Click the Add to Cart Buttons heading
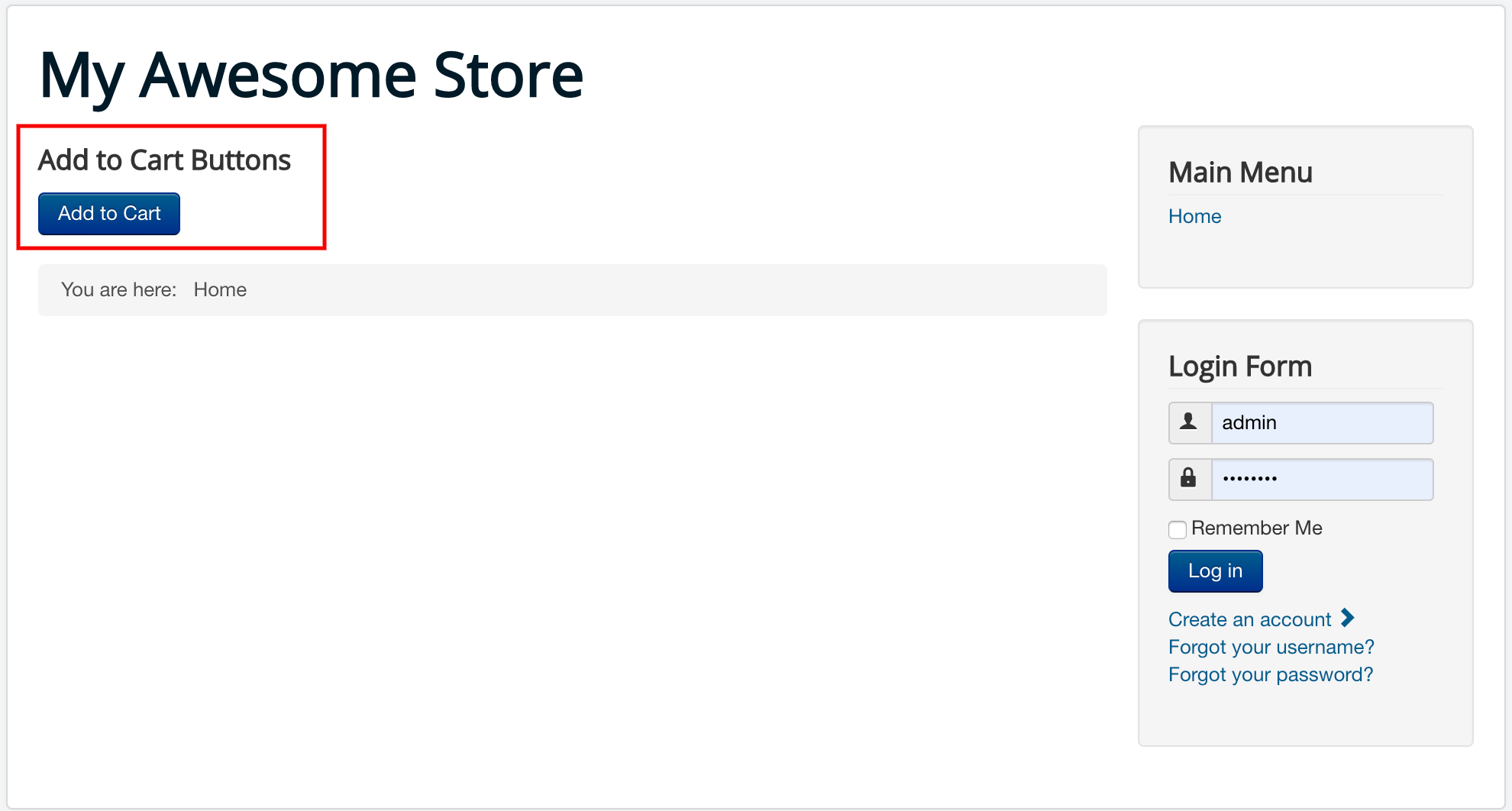The image size is (1512, 811). tap(165, 160)
